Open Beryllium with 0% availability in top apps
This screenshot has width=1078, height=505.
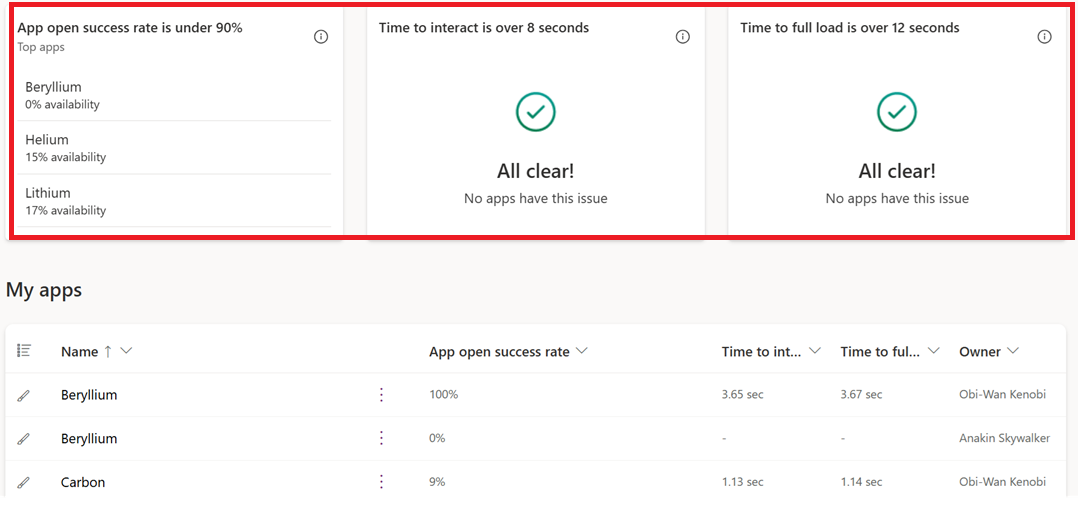coord(53,87)
